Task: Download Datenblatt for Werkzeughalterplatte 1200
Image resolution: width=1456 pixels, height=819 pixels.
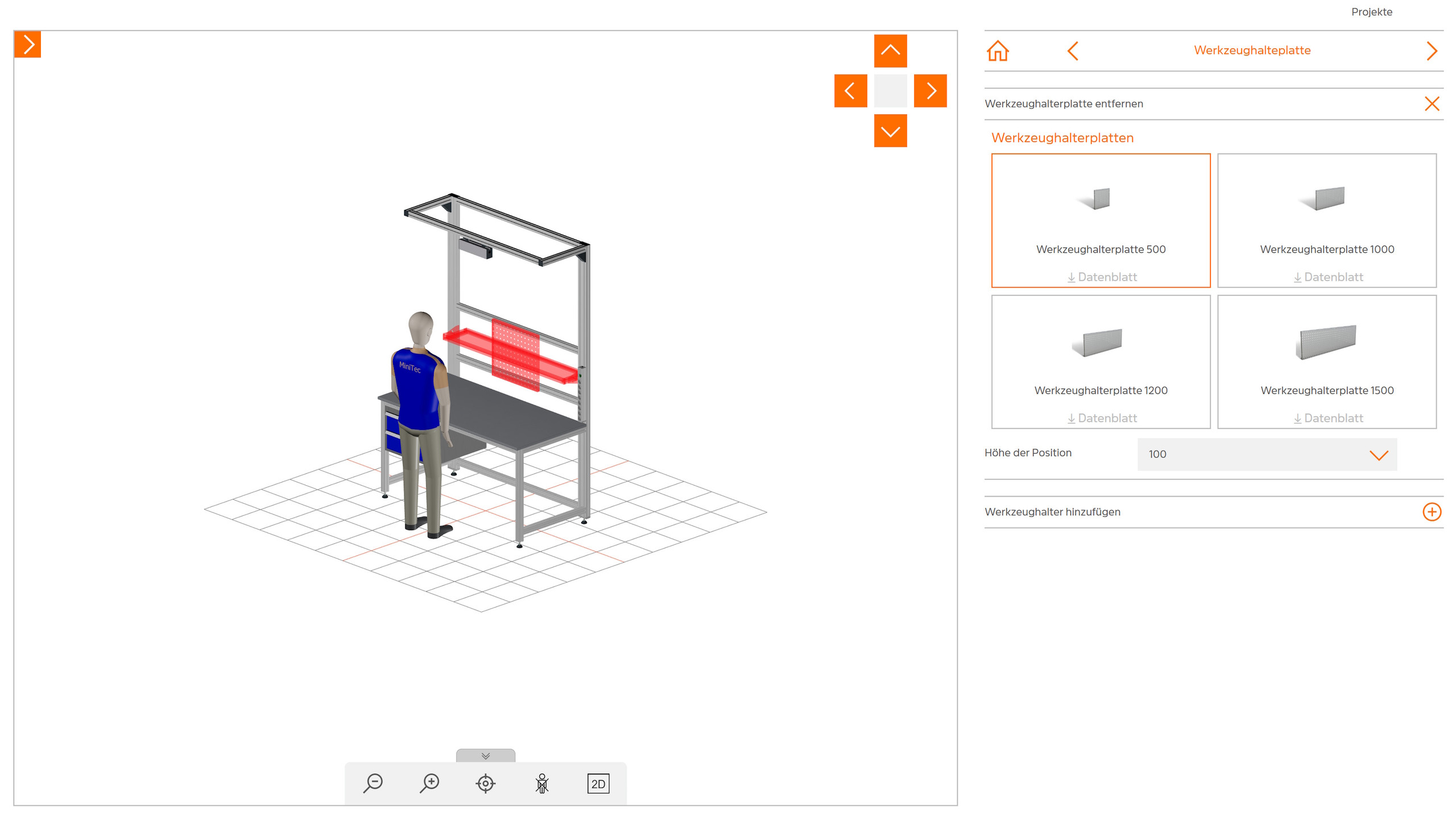Action: (1102, 418)
